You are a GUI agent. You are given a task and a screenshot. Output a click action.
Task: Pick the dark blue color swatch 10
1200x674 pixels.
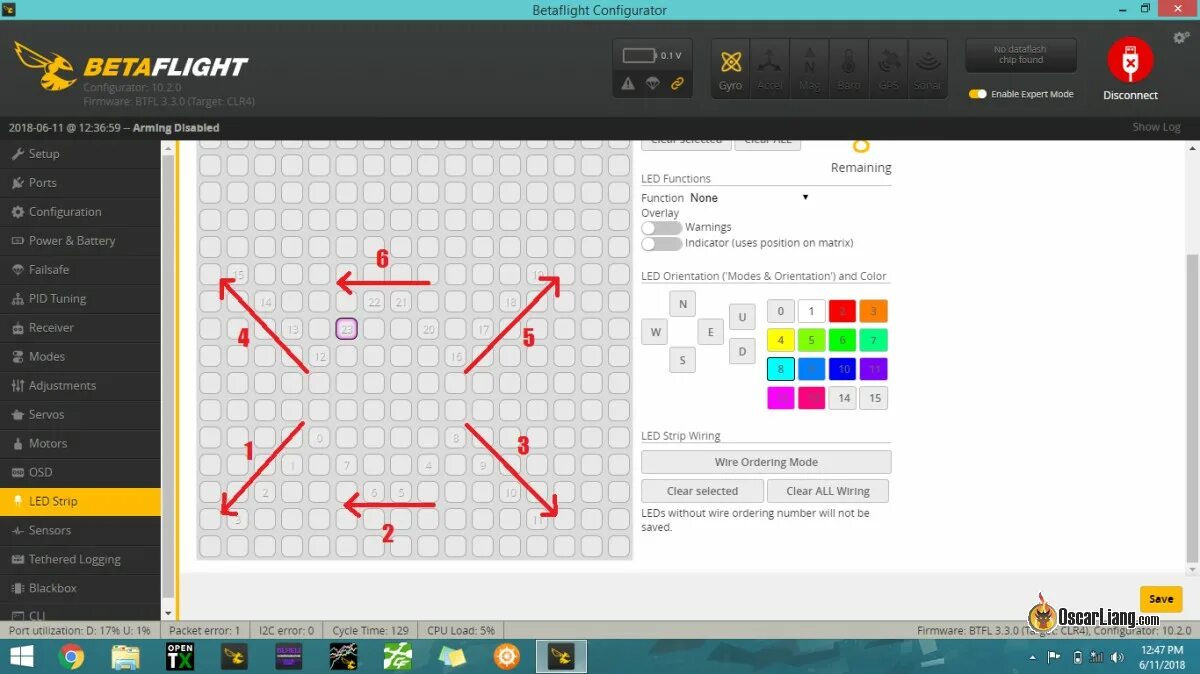tap(842, 369)
